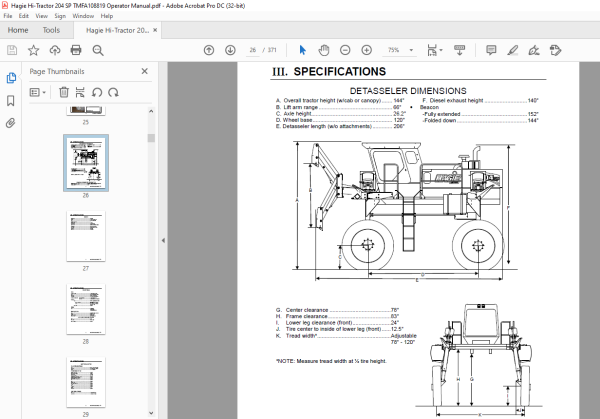The image size is (600, 419).
Task: Click the page number input field
Action: pyautogui.click(x=253, y=50)
